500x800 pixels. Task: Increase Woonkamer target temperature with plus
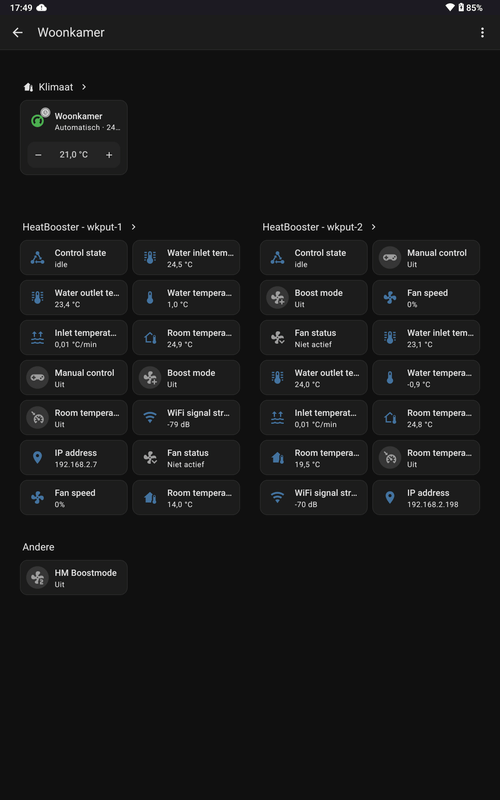pyautogui.click(x=109, y=155)
